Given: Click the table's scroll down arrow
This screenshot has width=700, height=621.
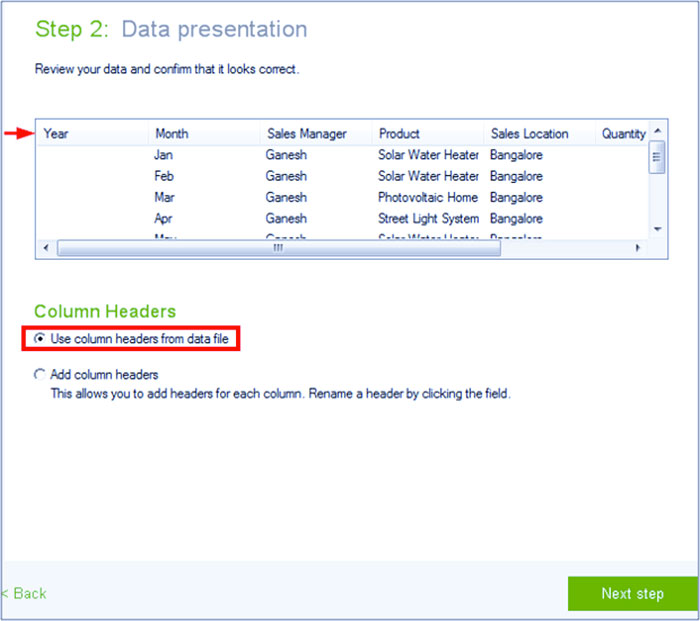Looking at the screenshot, I should [657, 229].
